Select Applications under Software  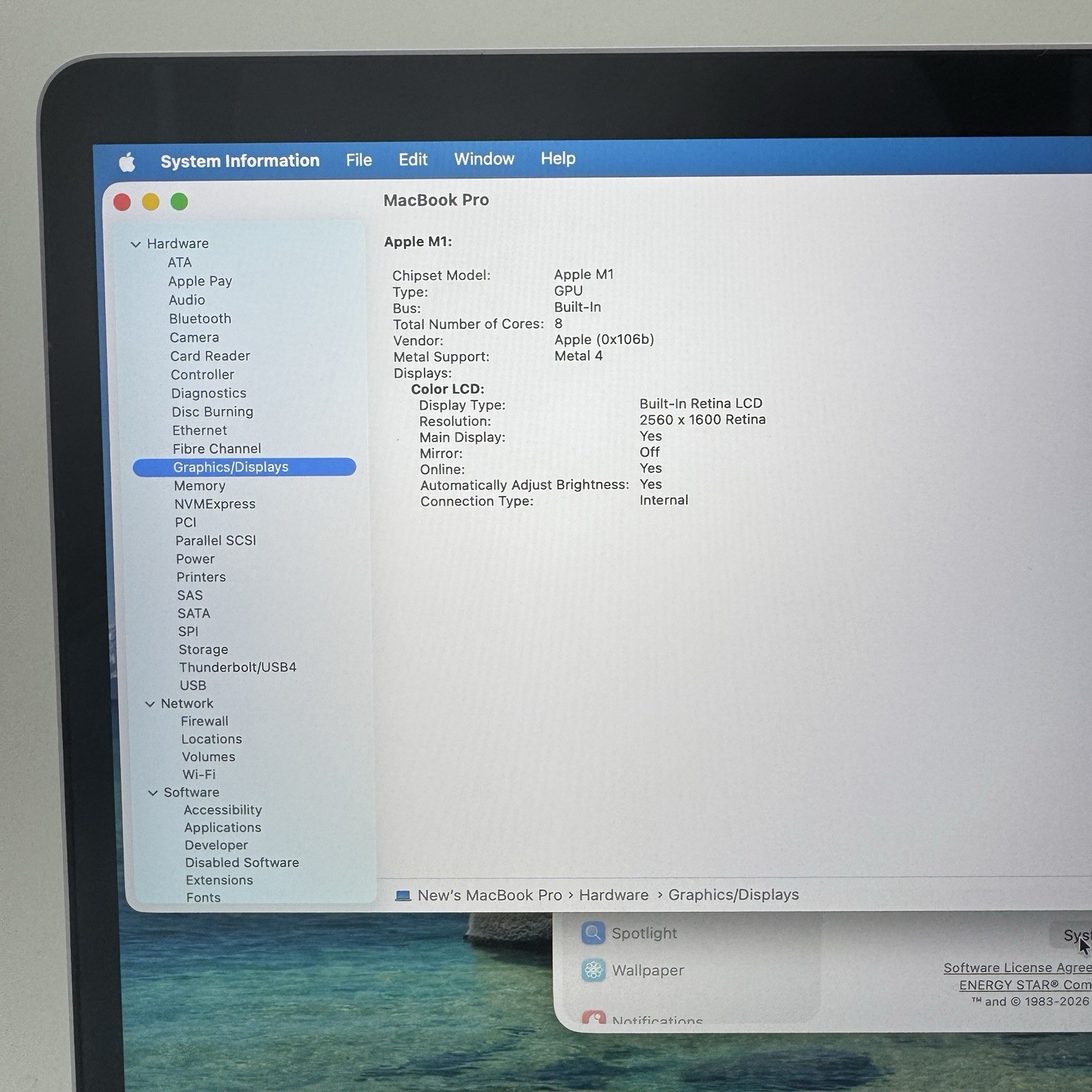coord(223,828)
